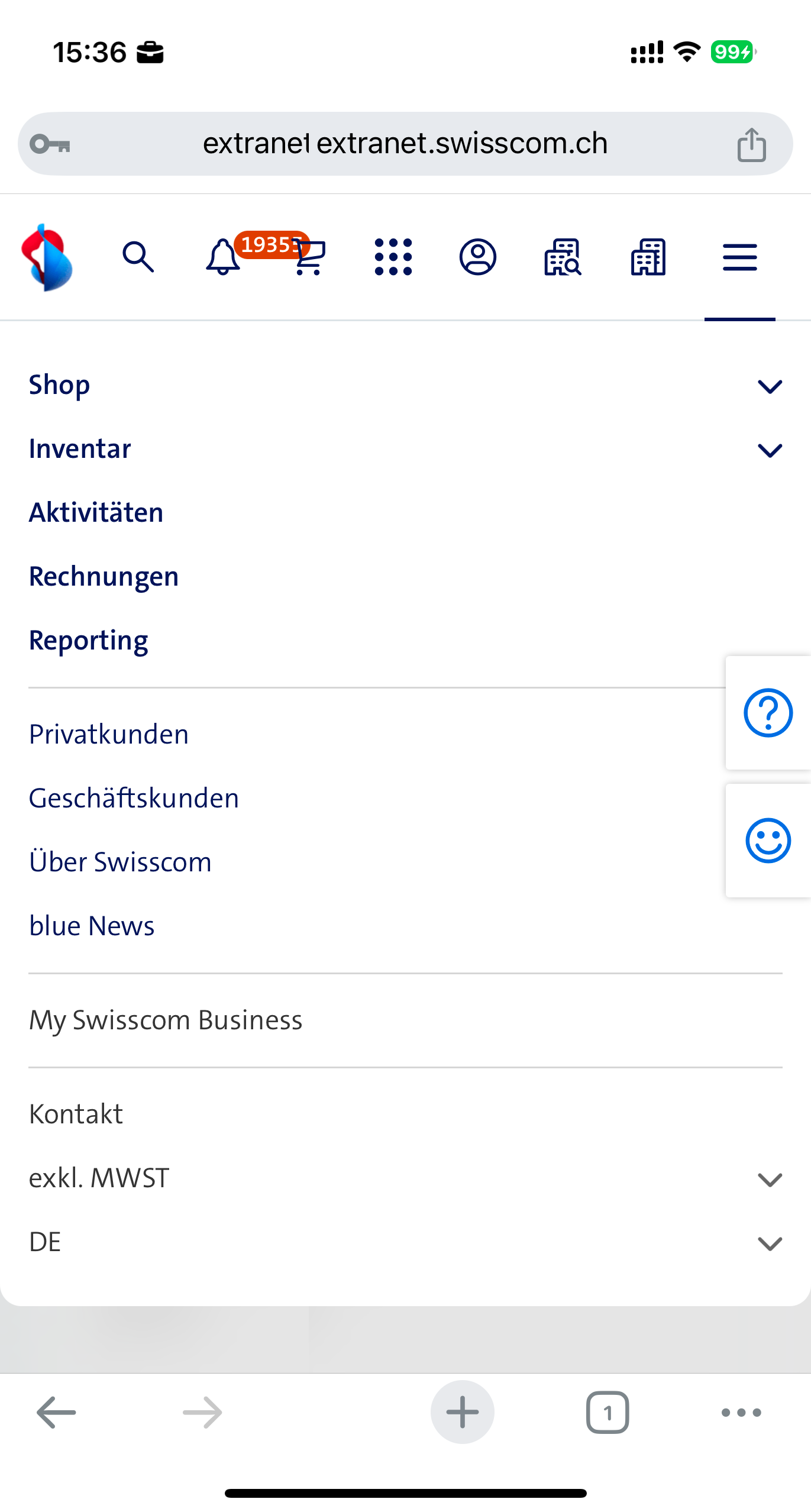This screenshot has height=1512, width=811.
Task: Select the Reporting menu item
Action: click(89, 641)
